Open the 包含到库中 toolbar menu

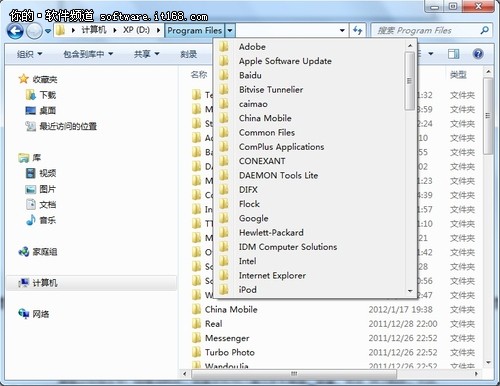point(88,54)
